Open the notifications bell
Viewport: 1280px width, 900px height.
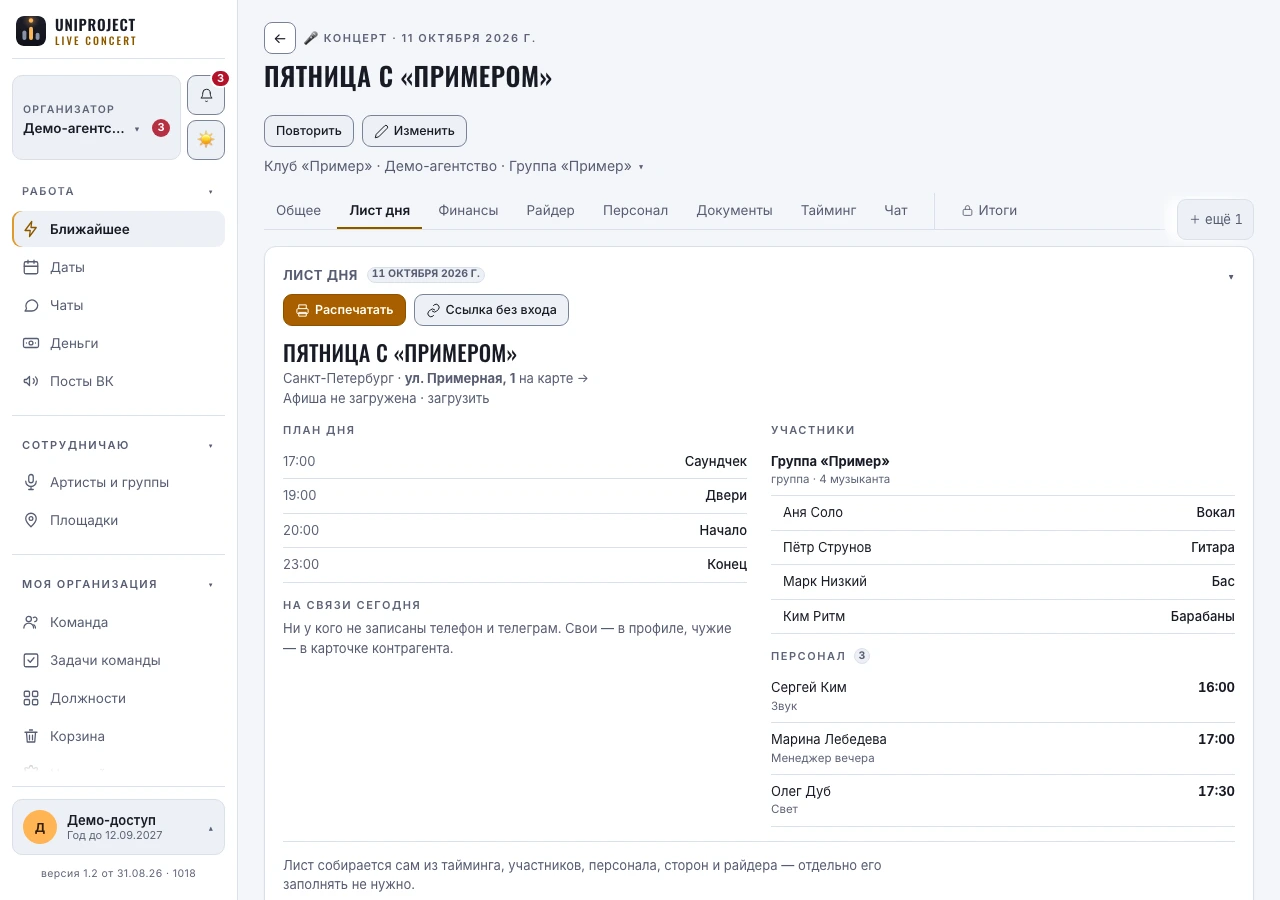(206, 95)
